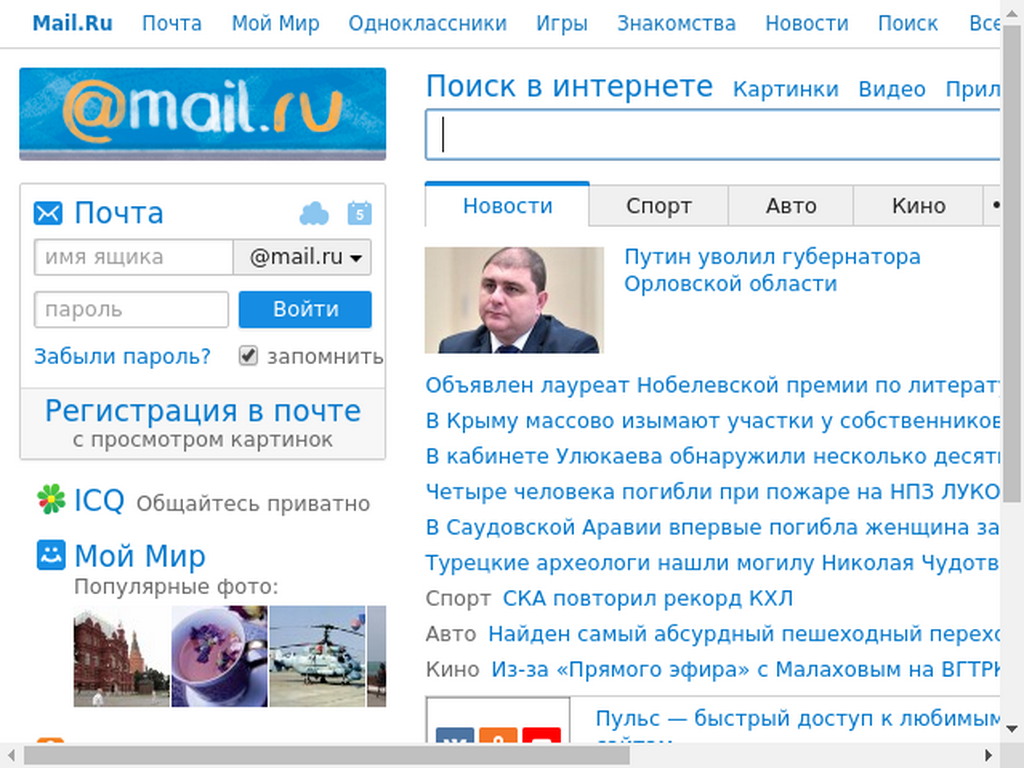Screen dimensions: 1024x768
Task: Switch to the Спорт tab
Action: [x=658, y=206]
